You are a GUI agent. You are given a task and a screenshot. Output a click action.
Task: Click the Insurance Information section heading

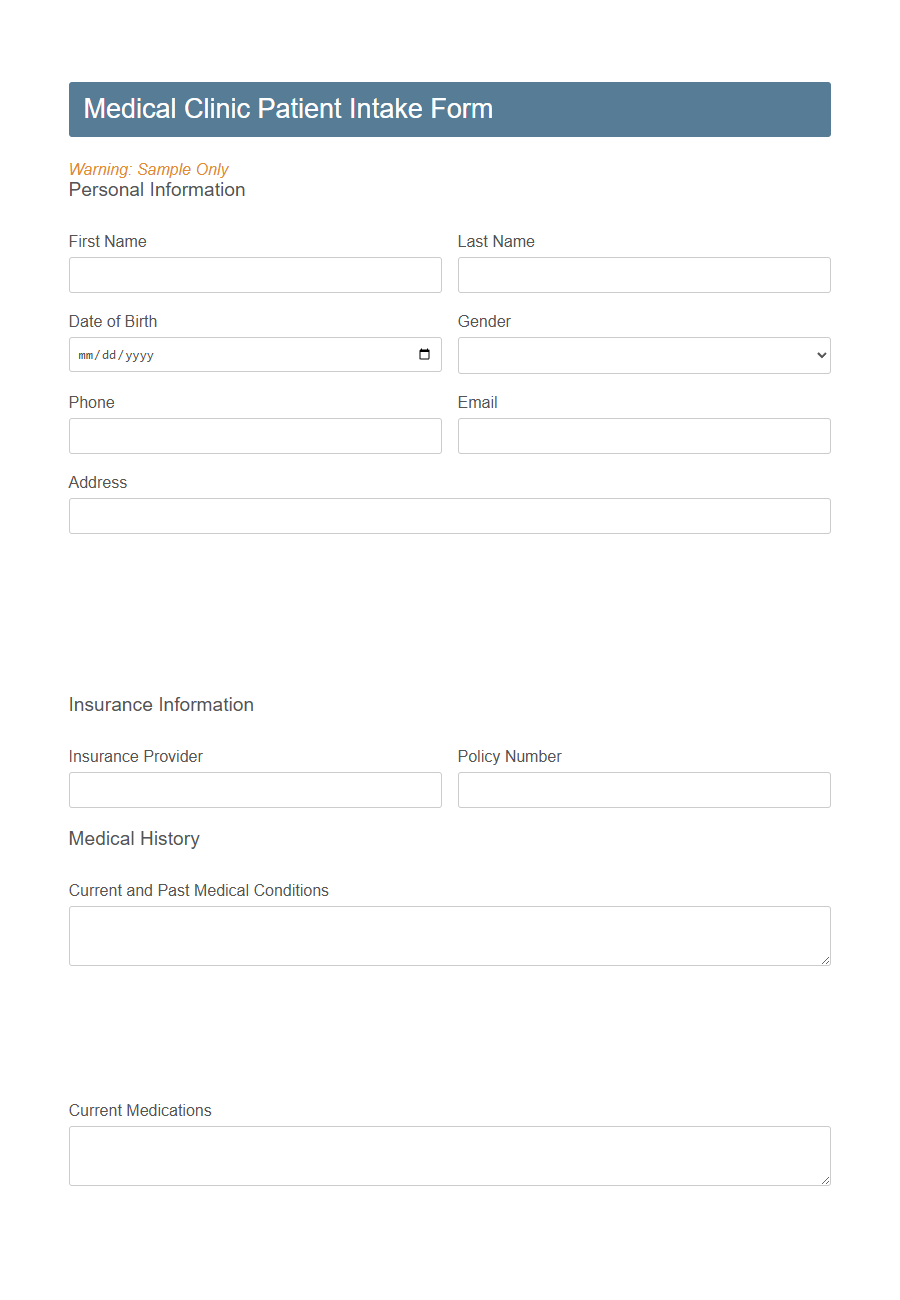(161, 705)
